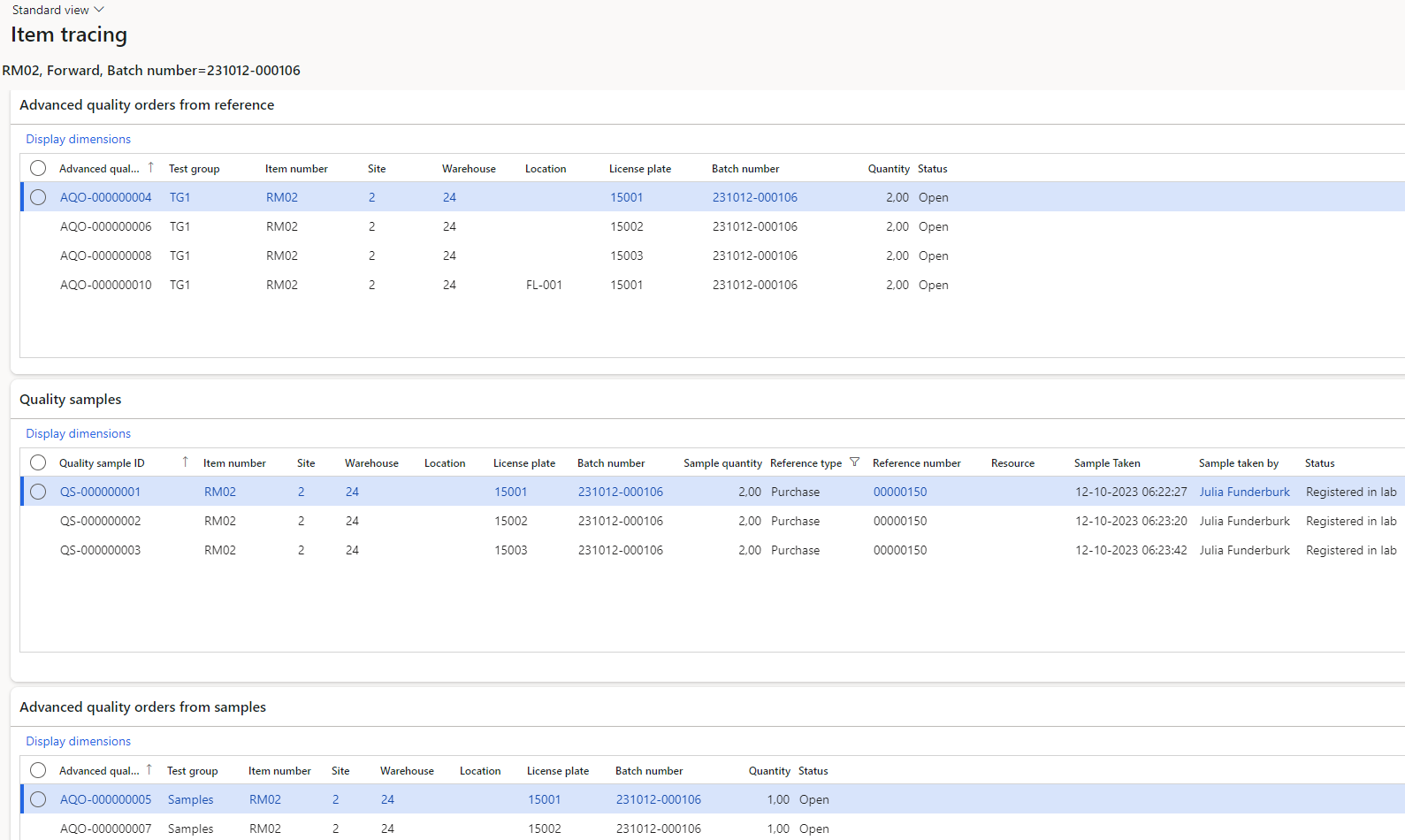
Task: Toggle select-all circle in Quality samples grid
Action: pos(38,462)
